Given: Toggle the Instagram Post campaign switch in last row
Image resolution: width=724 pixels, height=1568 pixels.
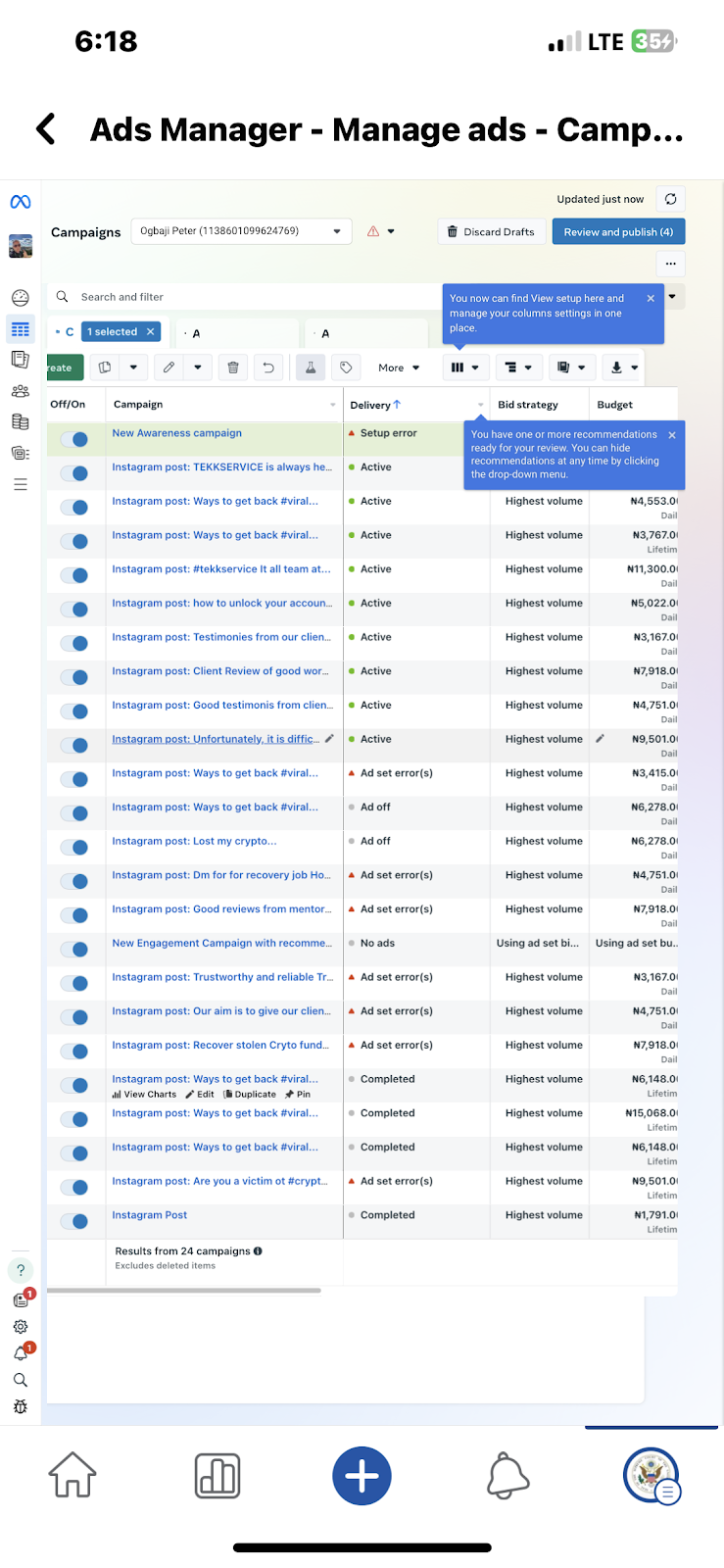Looking at the screenshot, I should (x=74, y=1221).
